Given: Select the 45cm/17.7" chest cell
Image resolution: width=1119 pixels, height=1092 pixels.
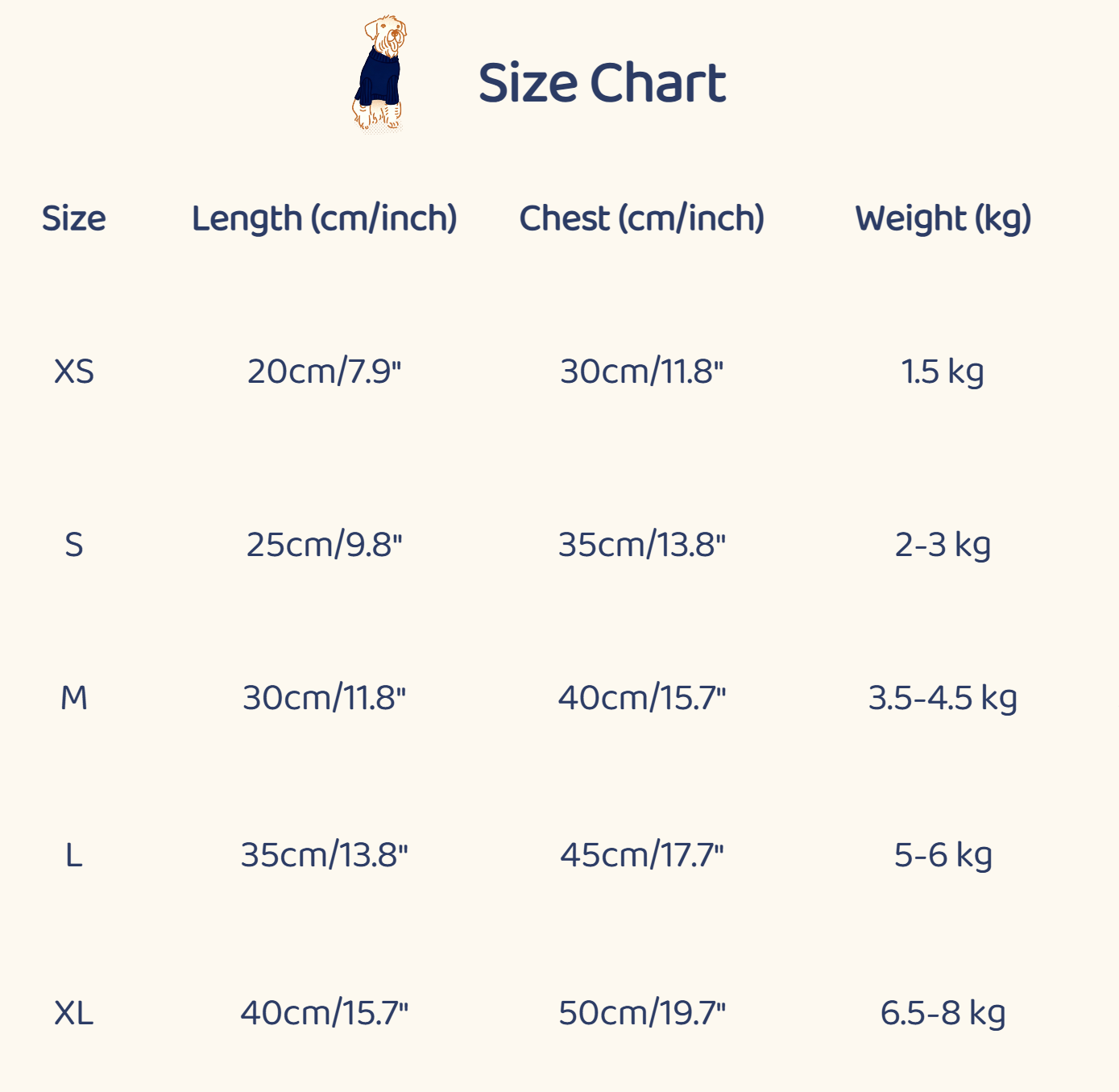Looking at the screenshot, I should [641, 855].
